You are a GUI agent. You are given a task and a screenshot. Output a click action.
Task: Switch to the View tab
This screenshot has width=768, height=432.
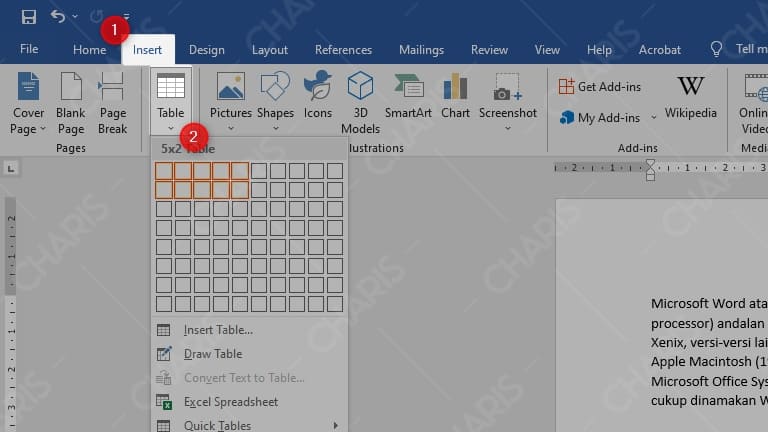click(x=547, y=49)
